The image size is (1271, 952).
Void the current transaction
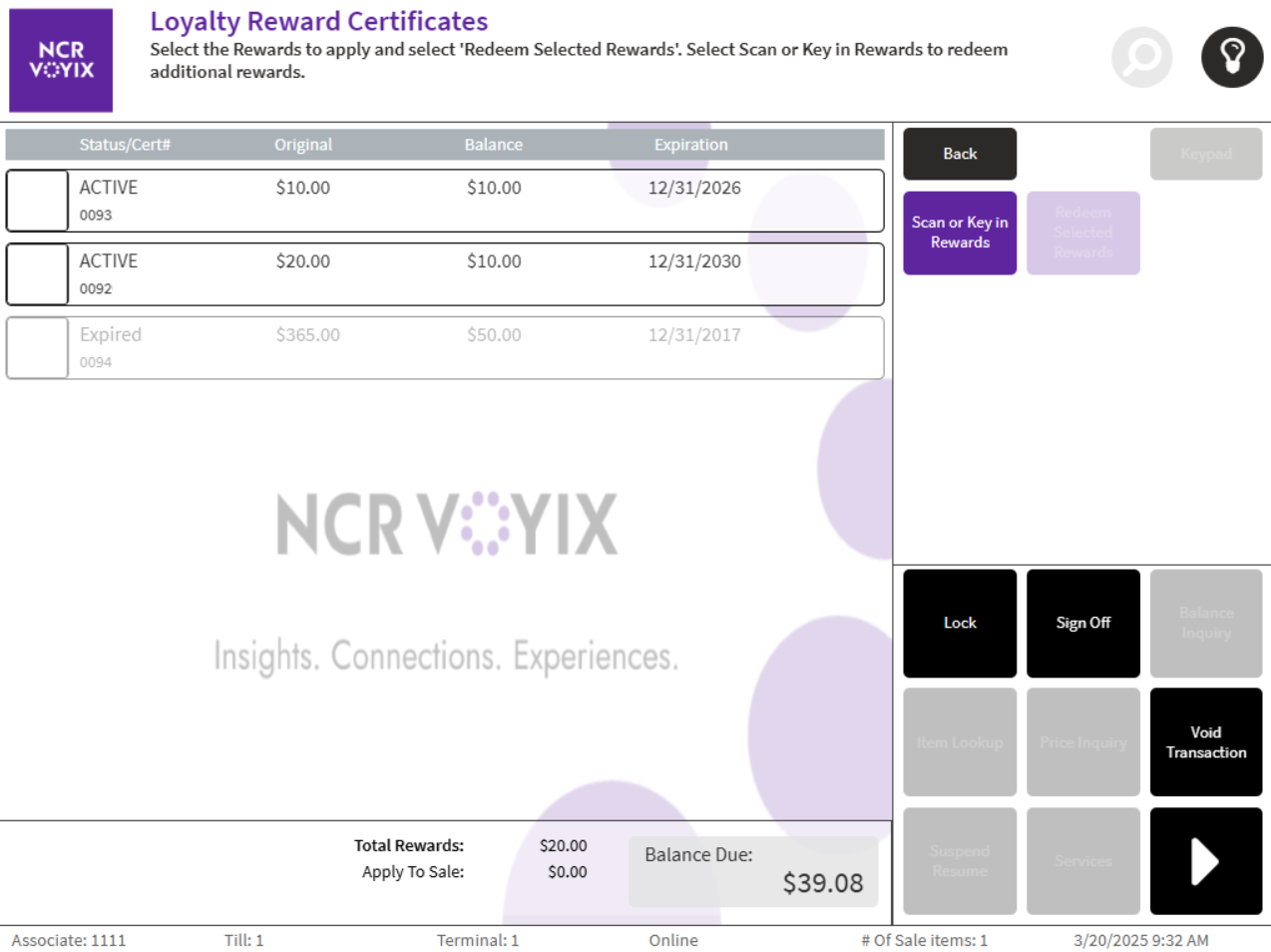click(x=1205, y=742)
